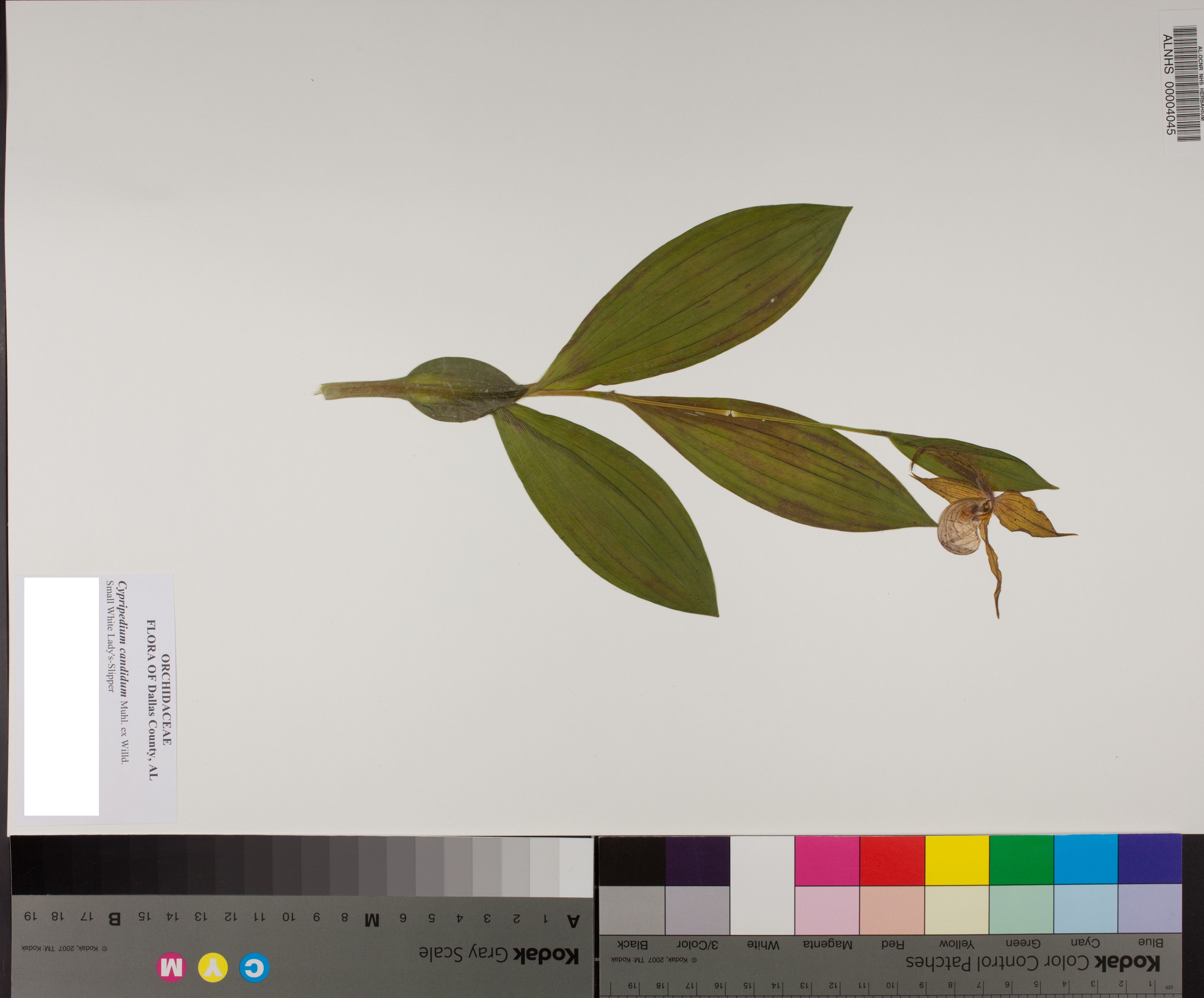Select the dark purple 3/Color patch

(698, 861)
